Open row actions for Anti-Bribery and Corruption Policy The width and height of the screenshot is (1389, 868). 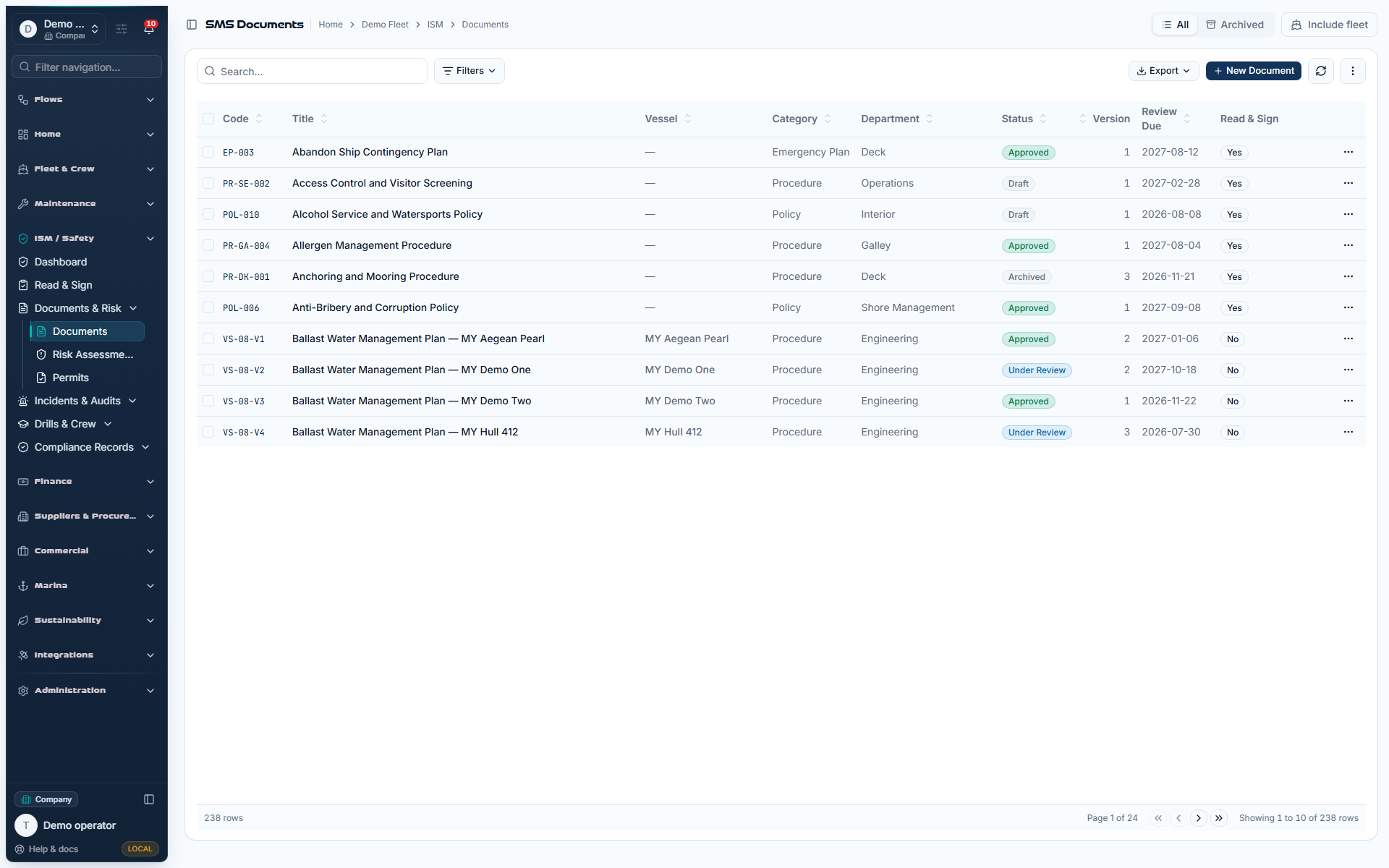[1348, 307]
